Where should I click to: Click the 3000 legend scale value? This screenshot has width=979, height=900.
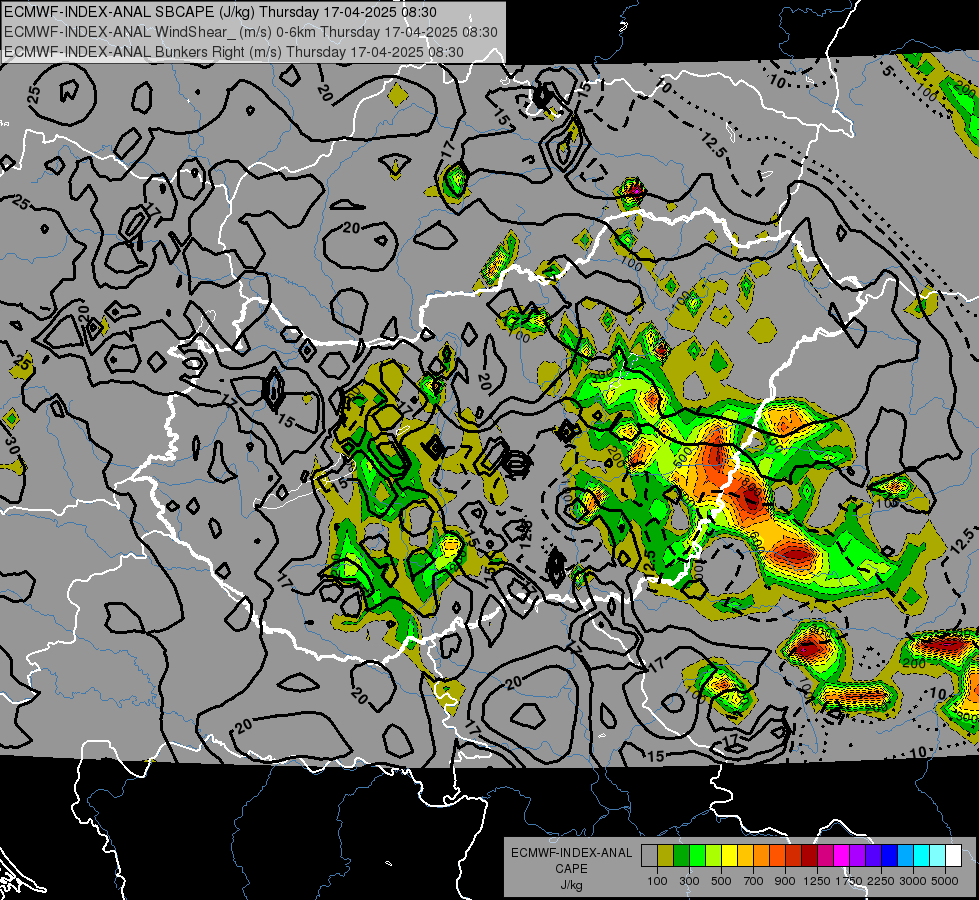tap(913, 881)
